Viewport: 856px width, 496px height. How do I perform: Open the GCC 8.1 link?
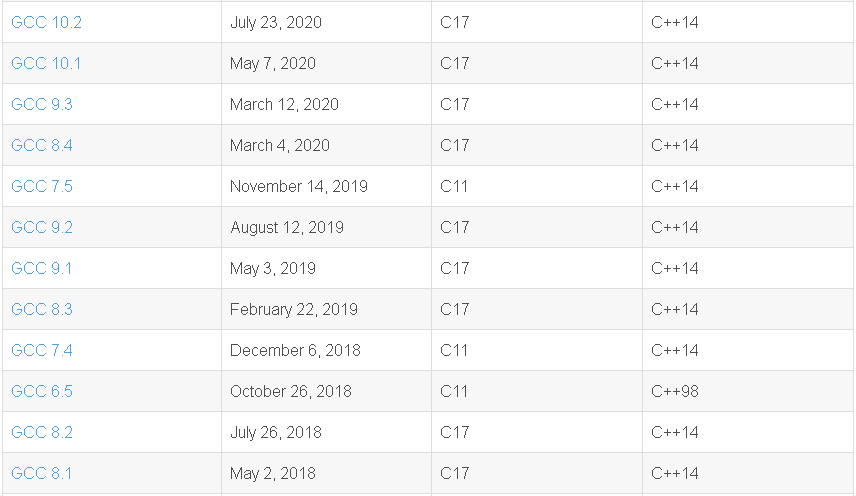42,473
